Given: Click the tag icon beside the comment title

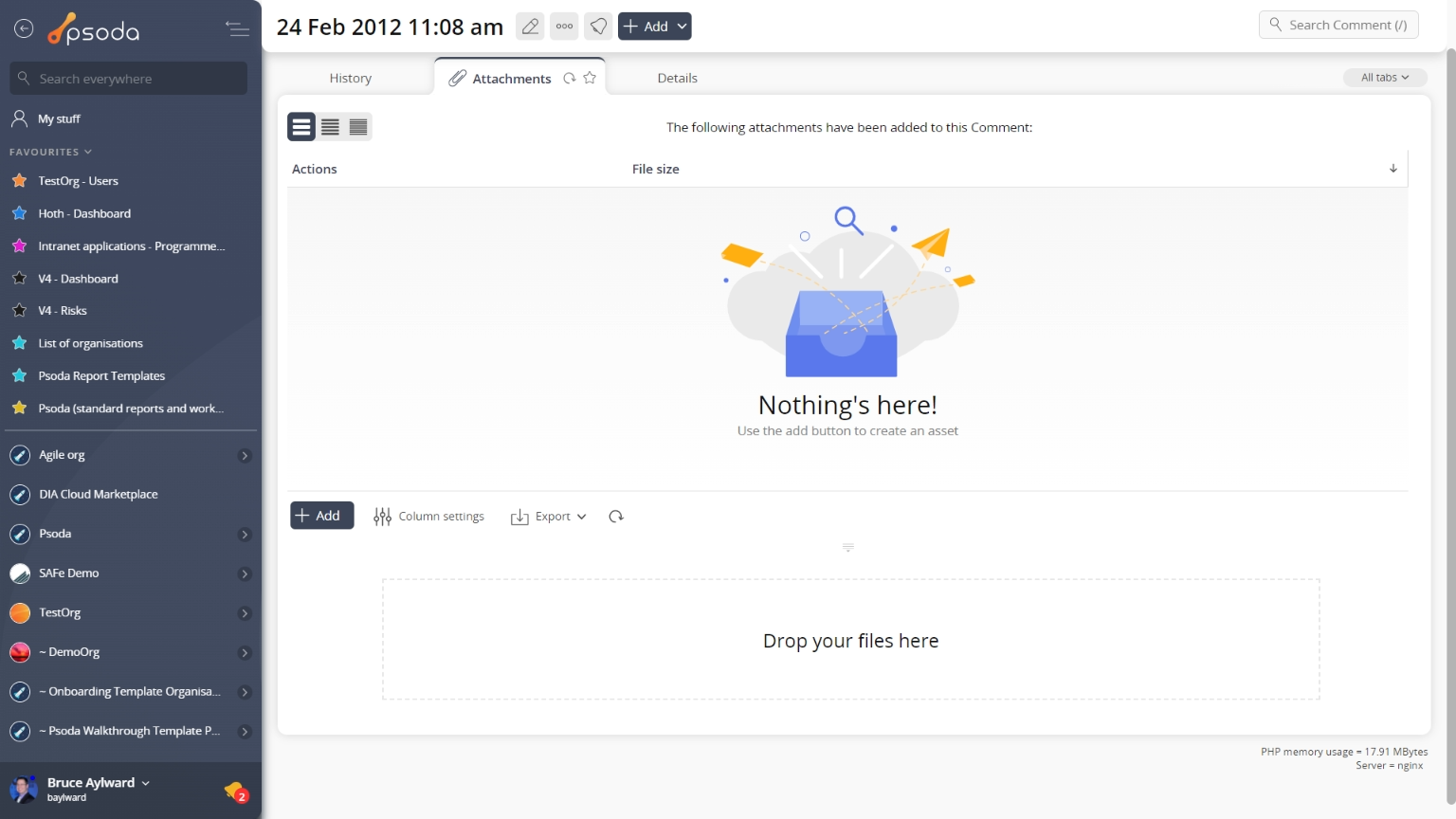Looking at the screenshot, I should pyautogui.click(x=598, y=27).
